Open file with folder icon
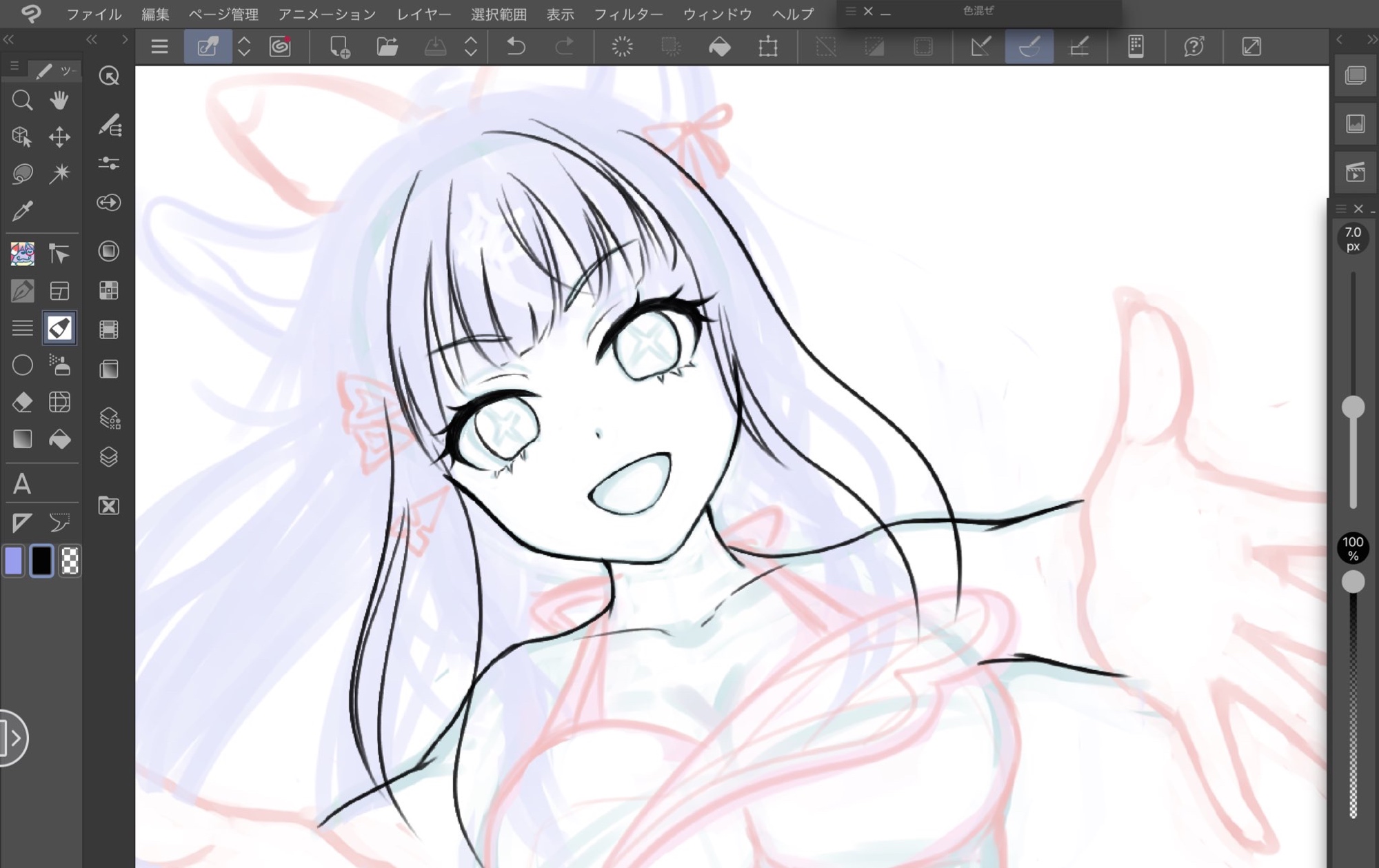 point(387,47)
